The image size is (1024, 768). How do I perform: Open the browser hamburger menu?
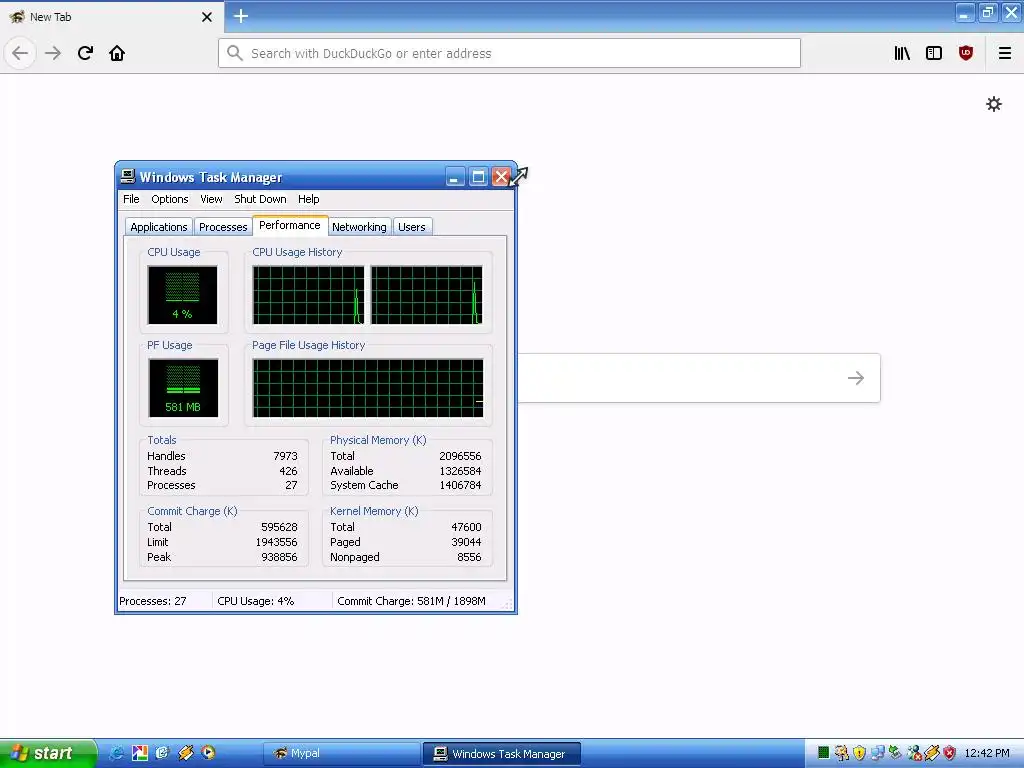(1005, 53)
